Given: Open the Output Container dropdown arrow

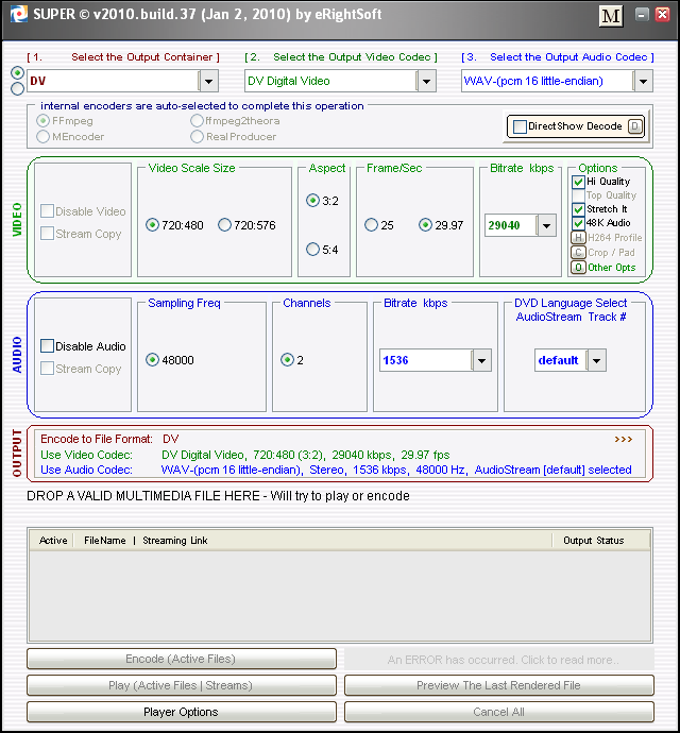Looking at the screenshot, I should click(x=209, y=81).
